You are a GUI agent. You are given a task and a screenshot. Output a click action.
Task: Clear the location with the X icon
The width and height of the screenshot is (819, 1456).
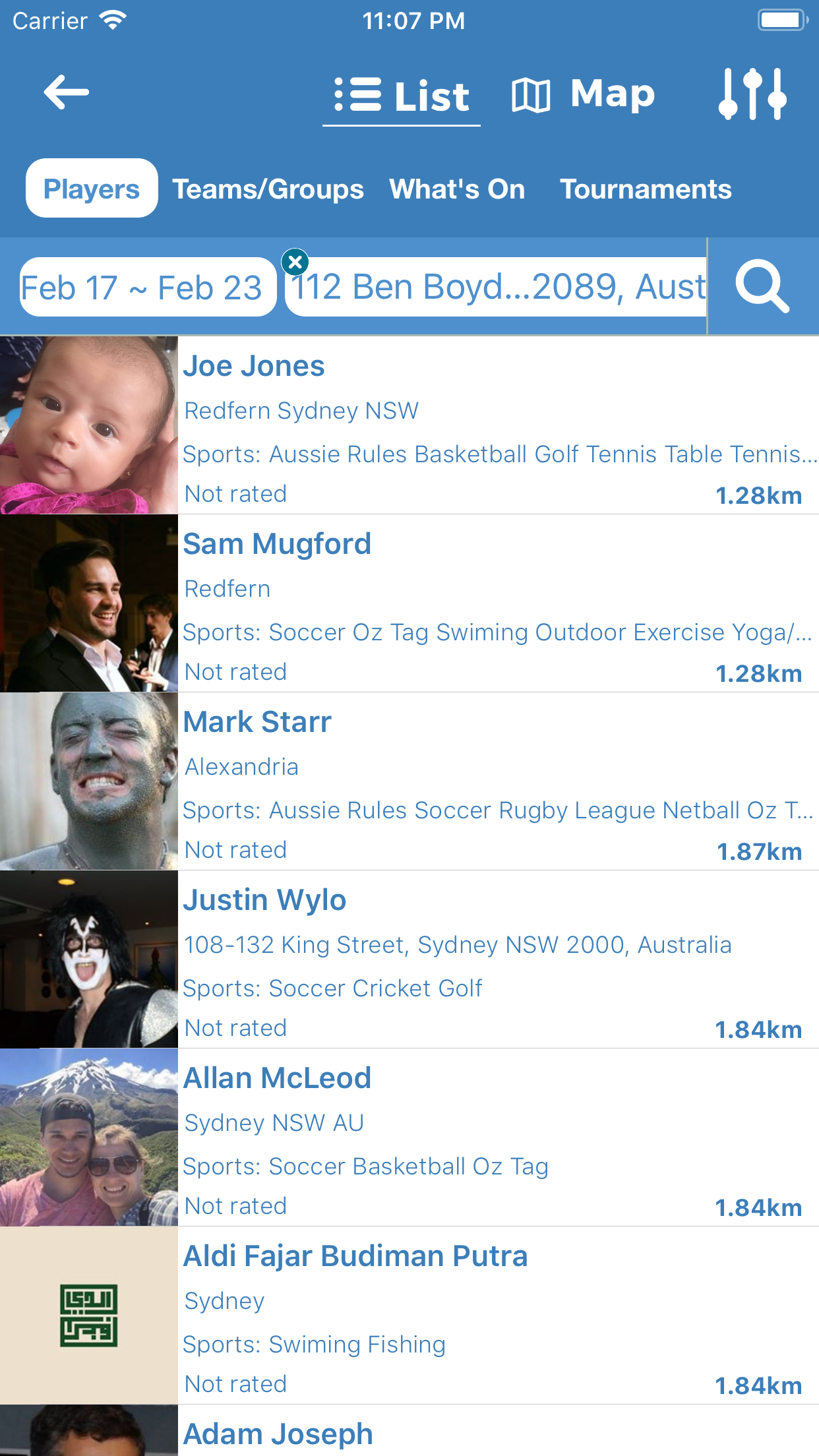pos(295,262)
